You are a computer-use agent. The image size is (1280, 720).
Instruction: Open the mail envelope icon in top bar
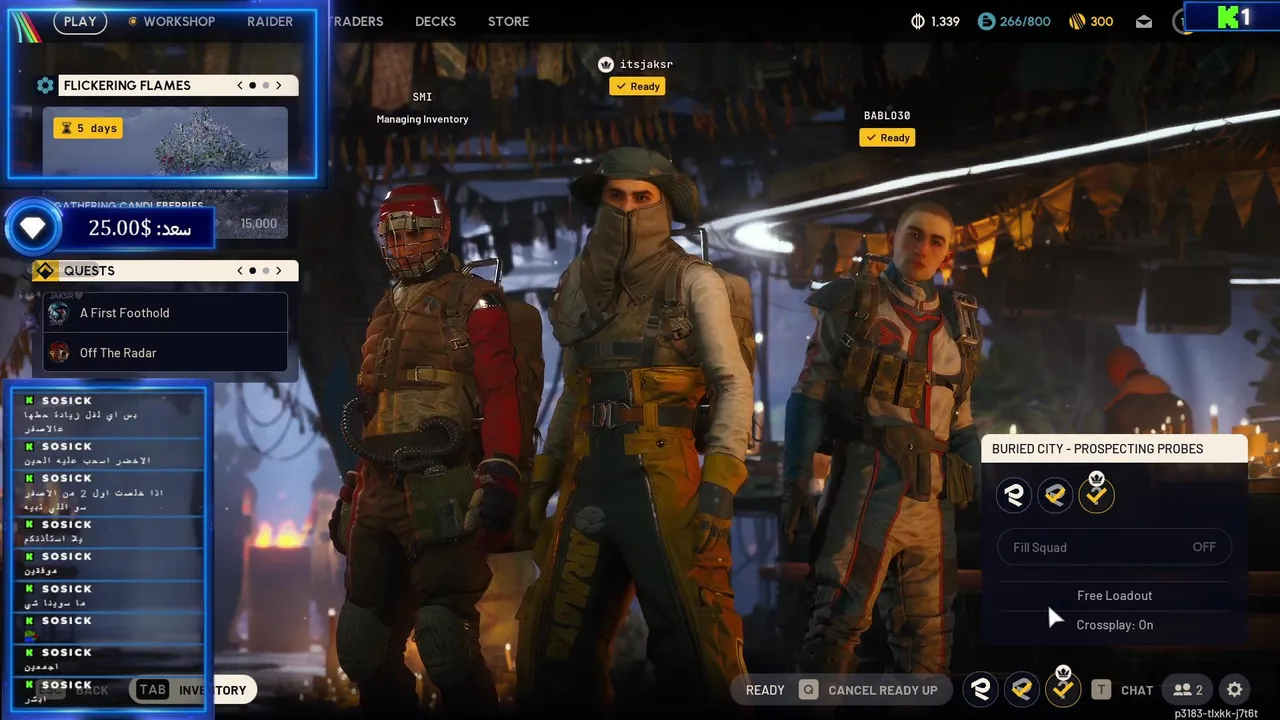(x=1144, y=21)
